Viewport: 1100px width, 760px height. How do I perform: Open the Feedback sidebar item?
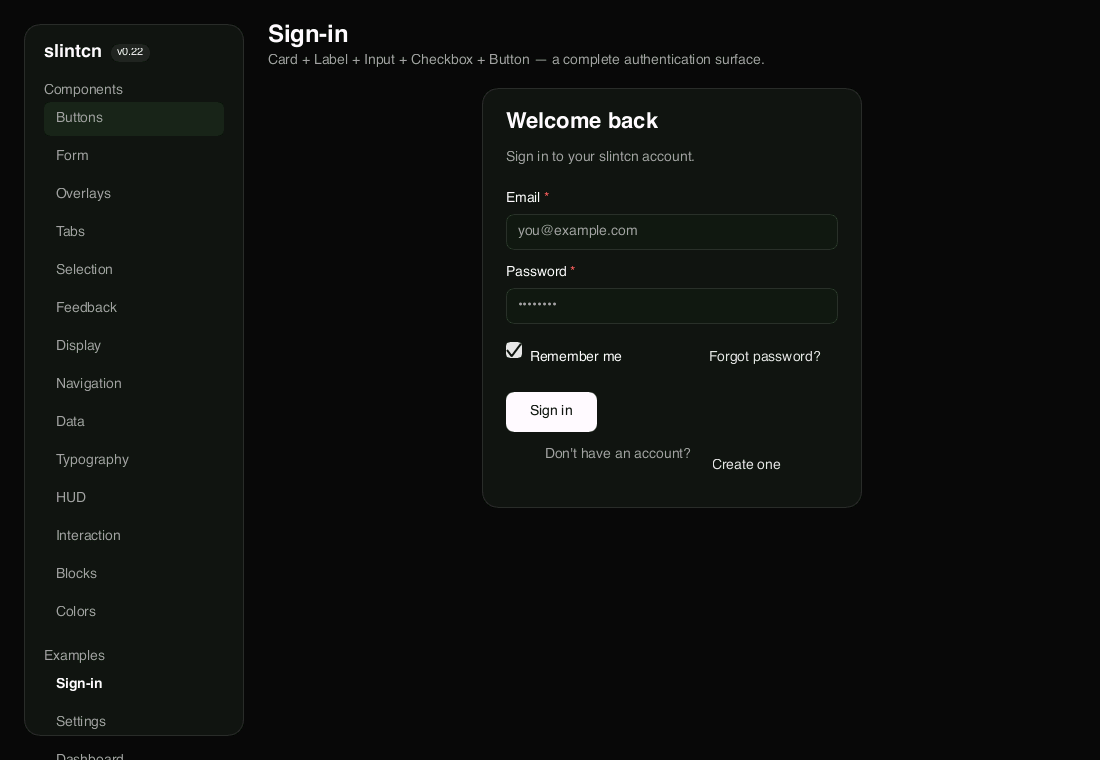tap(134, 307)
